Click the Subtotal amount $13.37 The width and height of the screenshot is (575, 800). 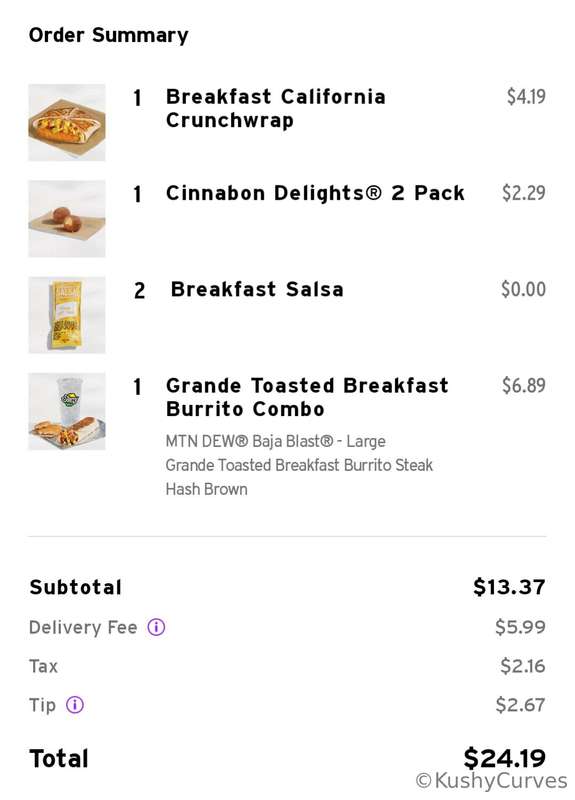[509, 587]
